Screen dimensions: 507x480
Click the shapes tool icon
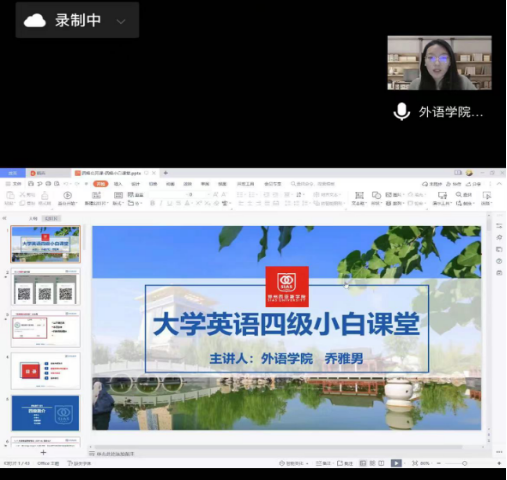coord(376,196)
